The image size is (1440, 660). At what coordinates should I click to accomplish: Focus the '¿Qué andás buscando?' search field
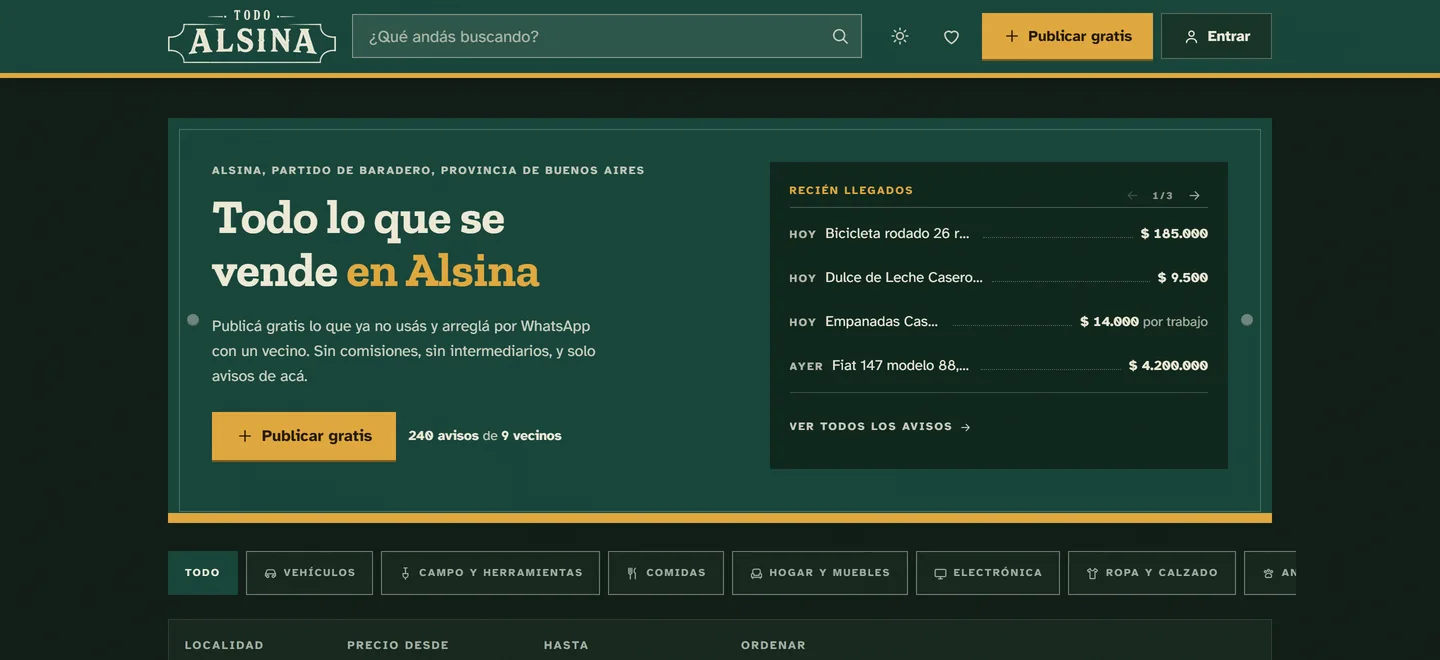coord(607,36)
